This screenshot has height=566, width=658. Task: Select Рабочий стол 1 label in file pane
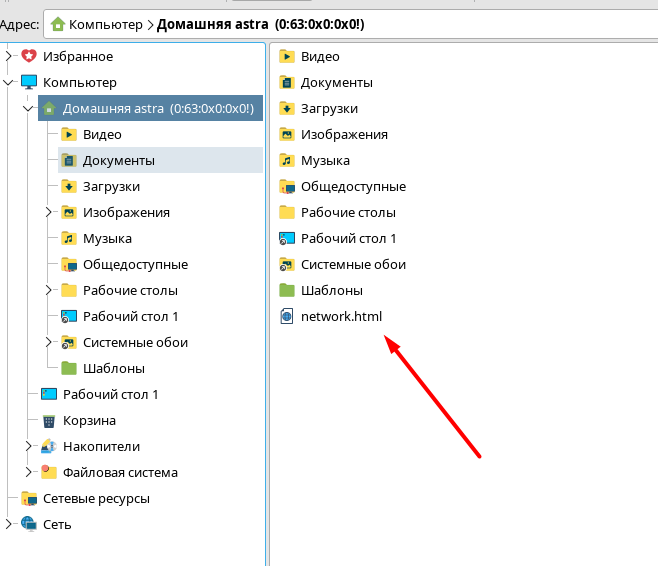349,238
